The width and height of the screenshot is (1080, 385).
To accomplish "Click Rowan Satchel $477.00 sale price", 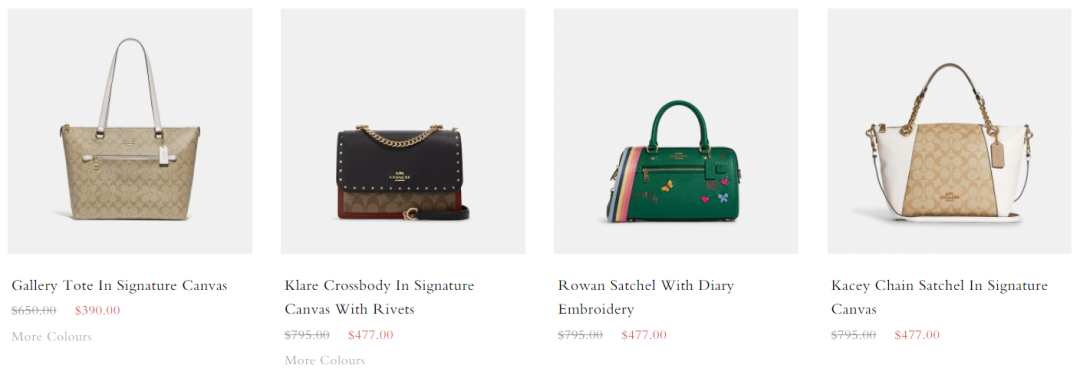I will tap(644, 335).
